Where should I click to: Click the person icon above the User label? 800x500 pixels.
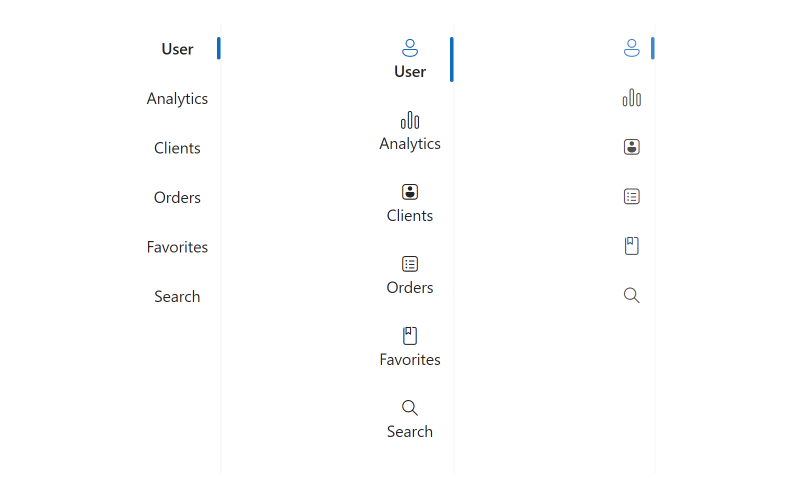[410, 48]
